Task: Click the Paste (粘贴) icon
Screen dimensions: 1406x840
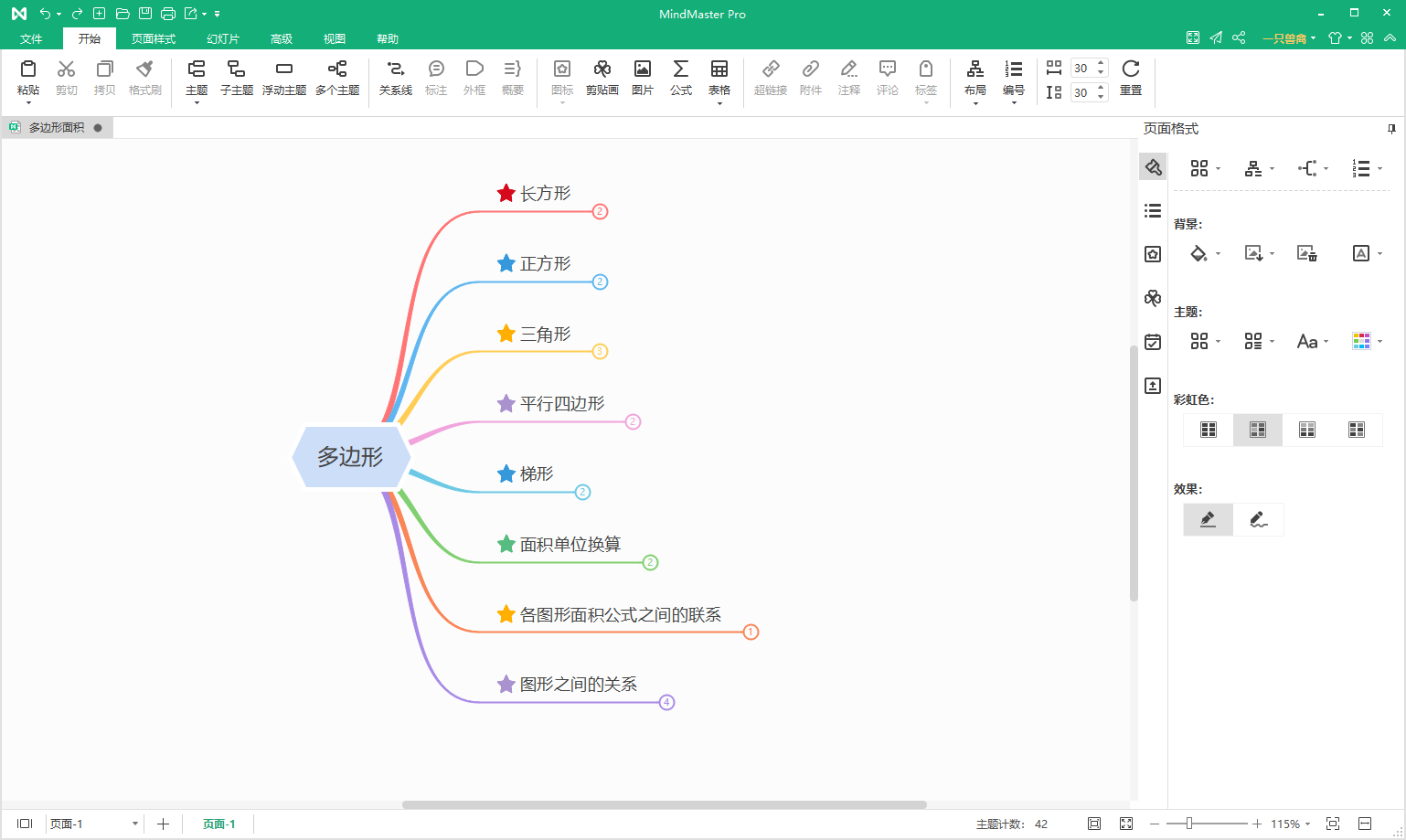Action: (x=28, y=69)
